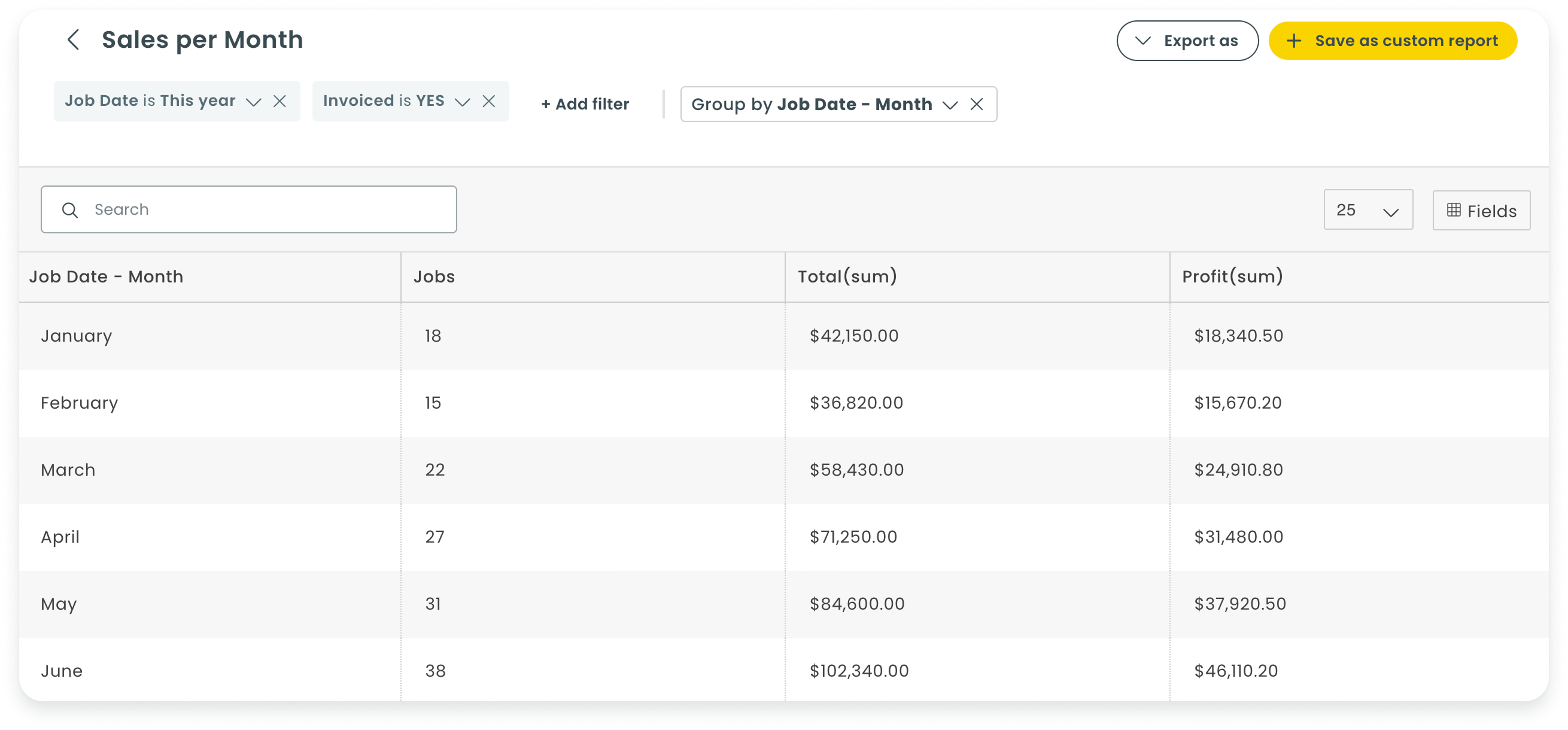Click the back arrow beside Sales per Month
Image resolution: width=1568 pixels, height=730 pixels.
[73, 40]
